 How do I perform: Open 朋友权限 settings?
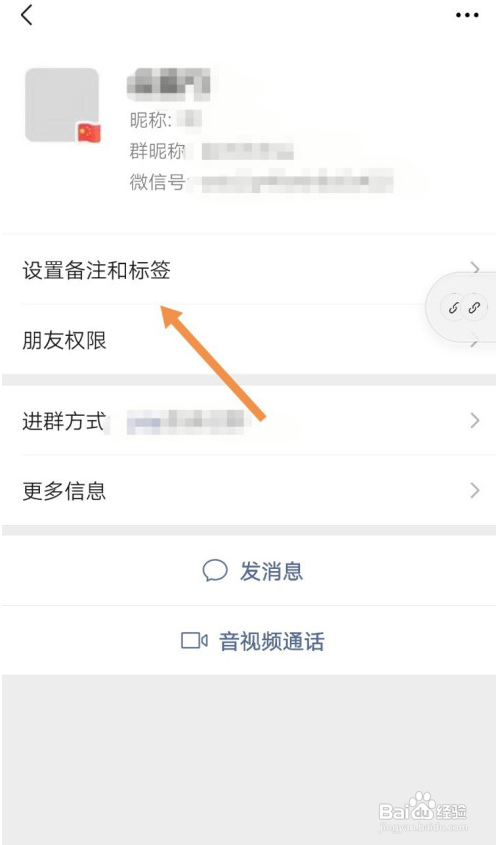(248, 340)
